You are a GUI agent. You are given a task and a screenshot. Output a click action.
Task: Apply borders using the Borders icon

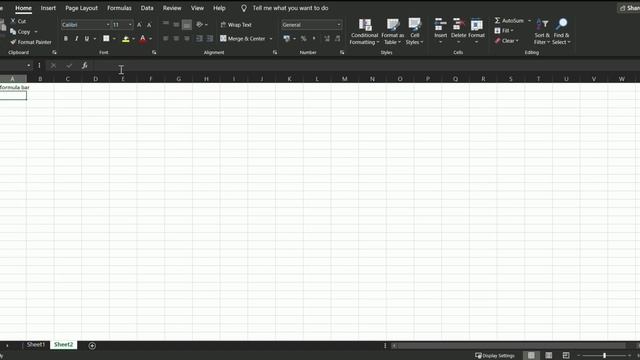(106, 38)
